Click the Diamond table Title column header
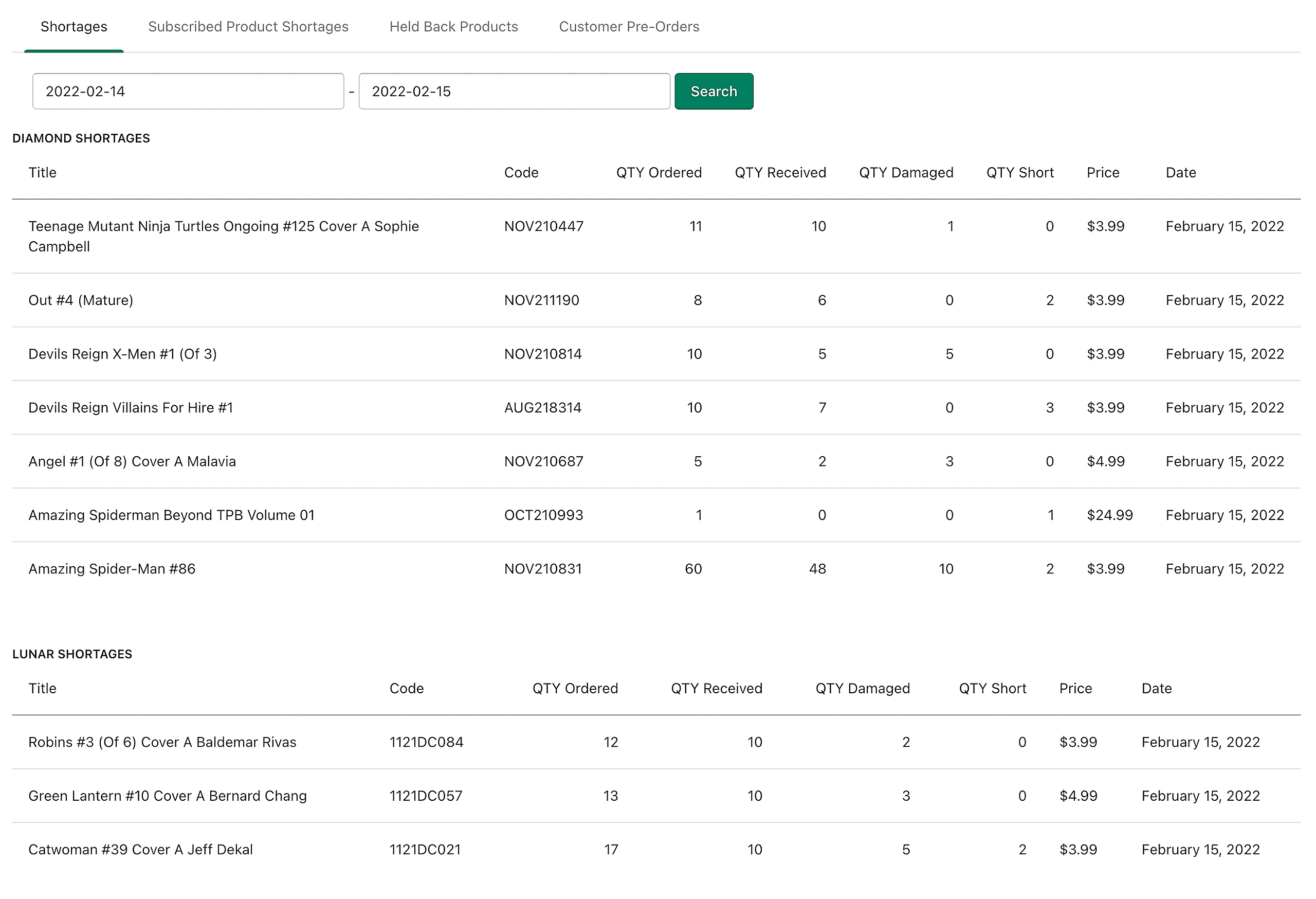Screen dimensions: 1316x899 point(43,173)
